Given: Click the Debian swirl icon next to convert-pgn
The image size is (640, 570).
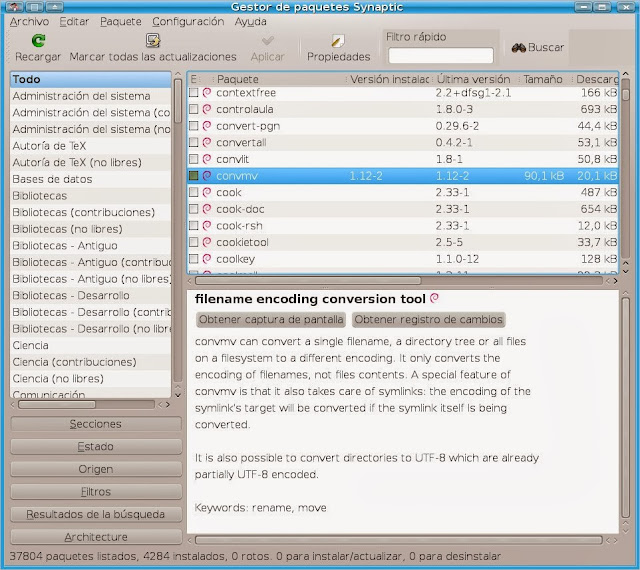Looking at the screenshot, I should pos(207,126).
